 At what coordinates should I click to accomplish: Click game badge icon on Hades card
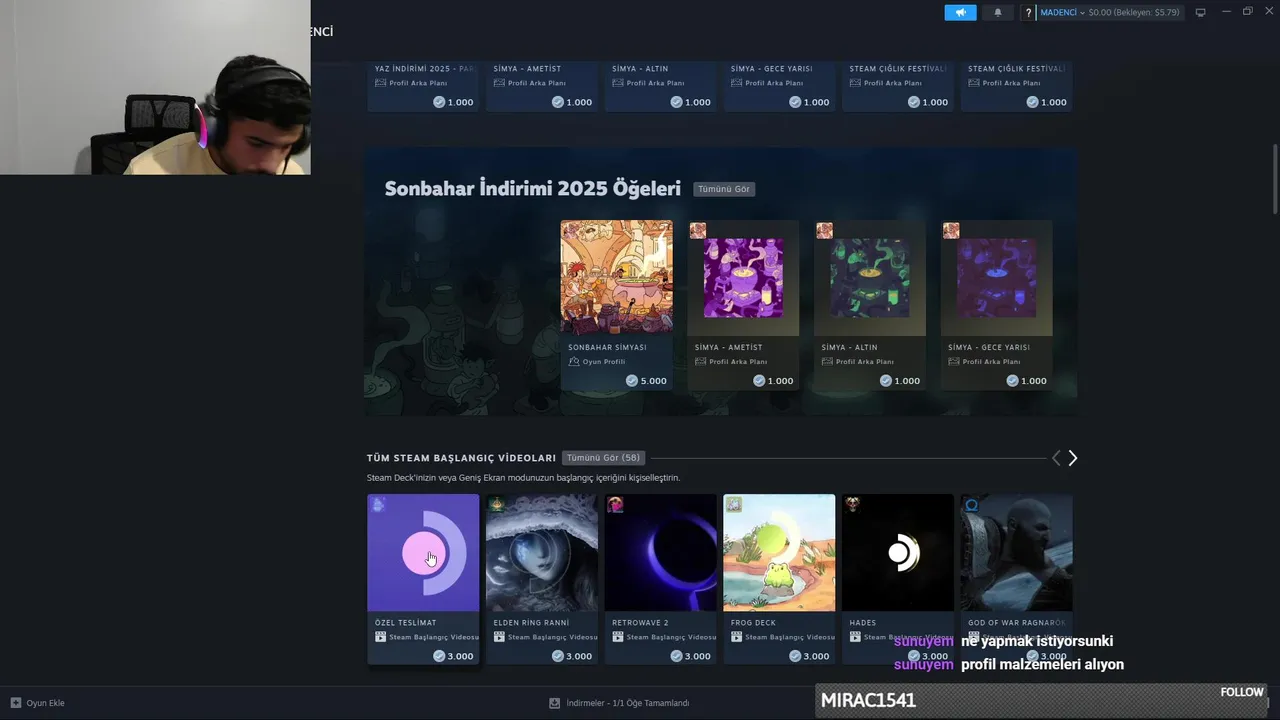tap(852, 504)
